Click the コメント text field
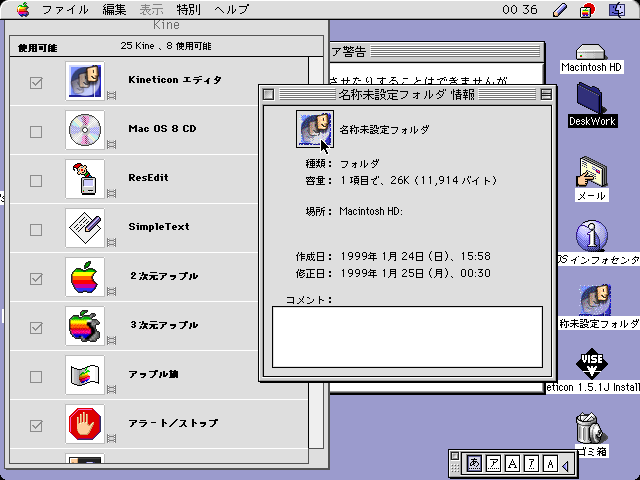The image size is (640, 480). click(407, 337)
